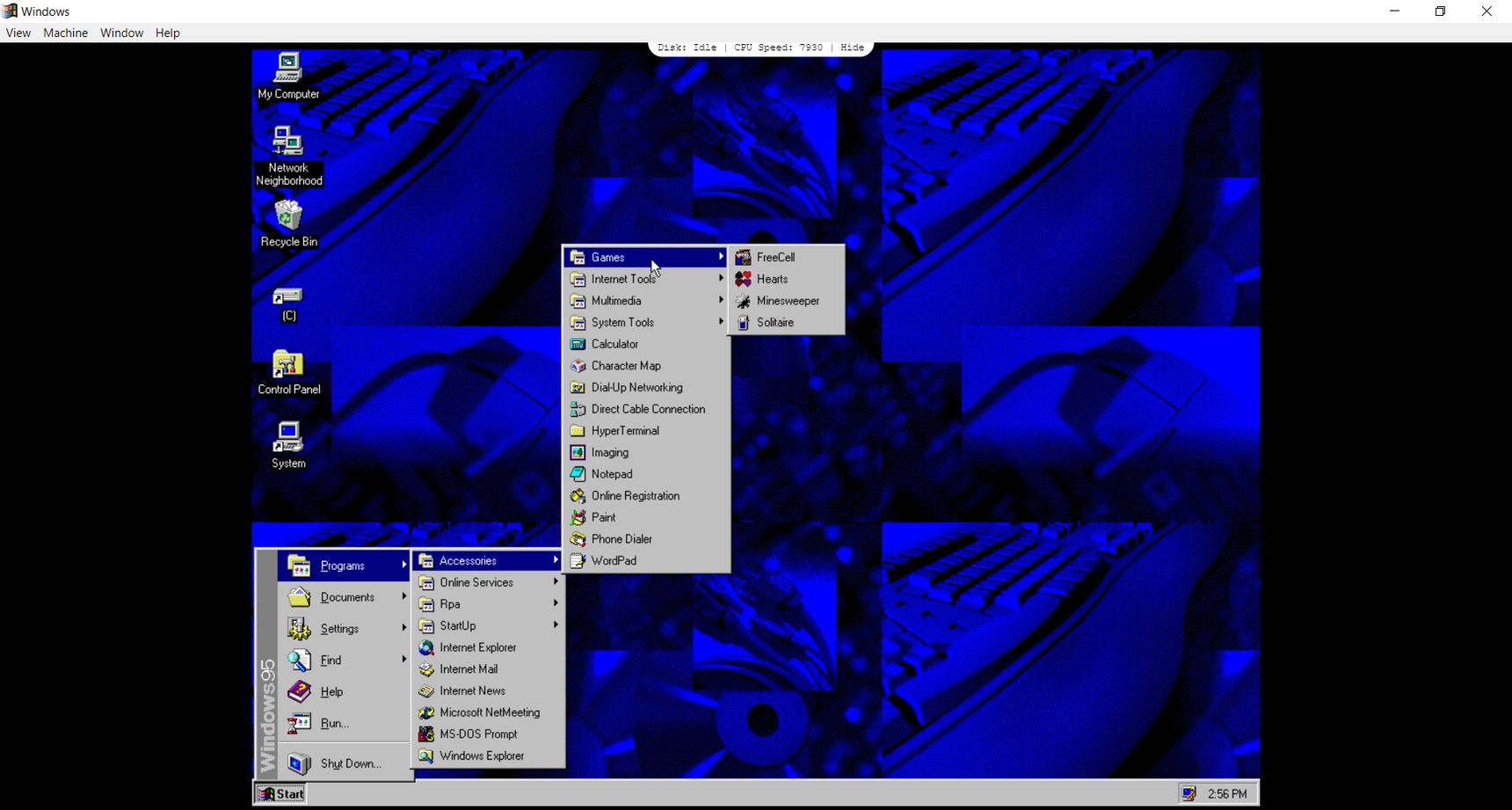Open Internet News from Programs

pos(488,690)
